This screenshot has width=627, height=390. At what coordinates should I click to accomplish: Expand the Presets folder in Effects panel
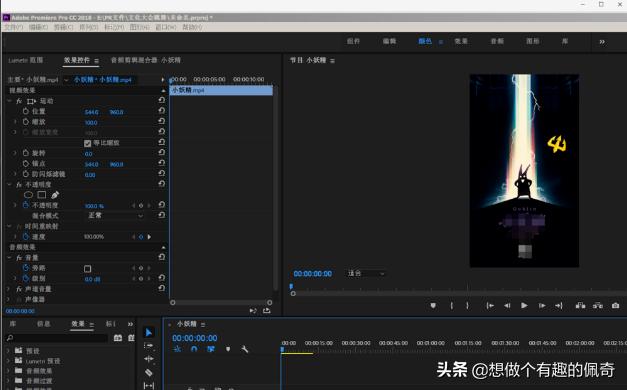(x=8, y=350)
